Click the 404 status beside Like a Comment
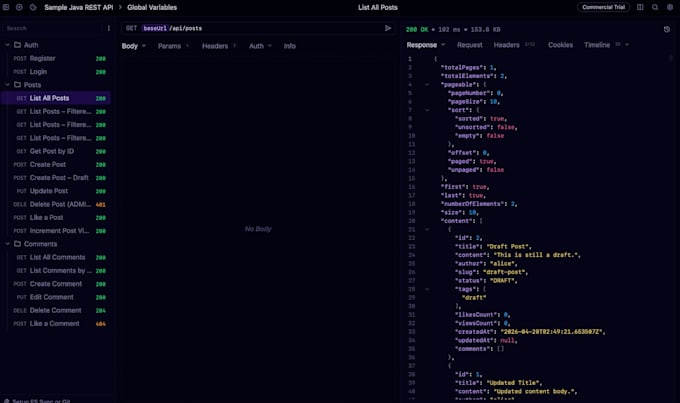 101,324
